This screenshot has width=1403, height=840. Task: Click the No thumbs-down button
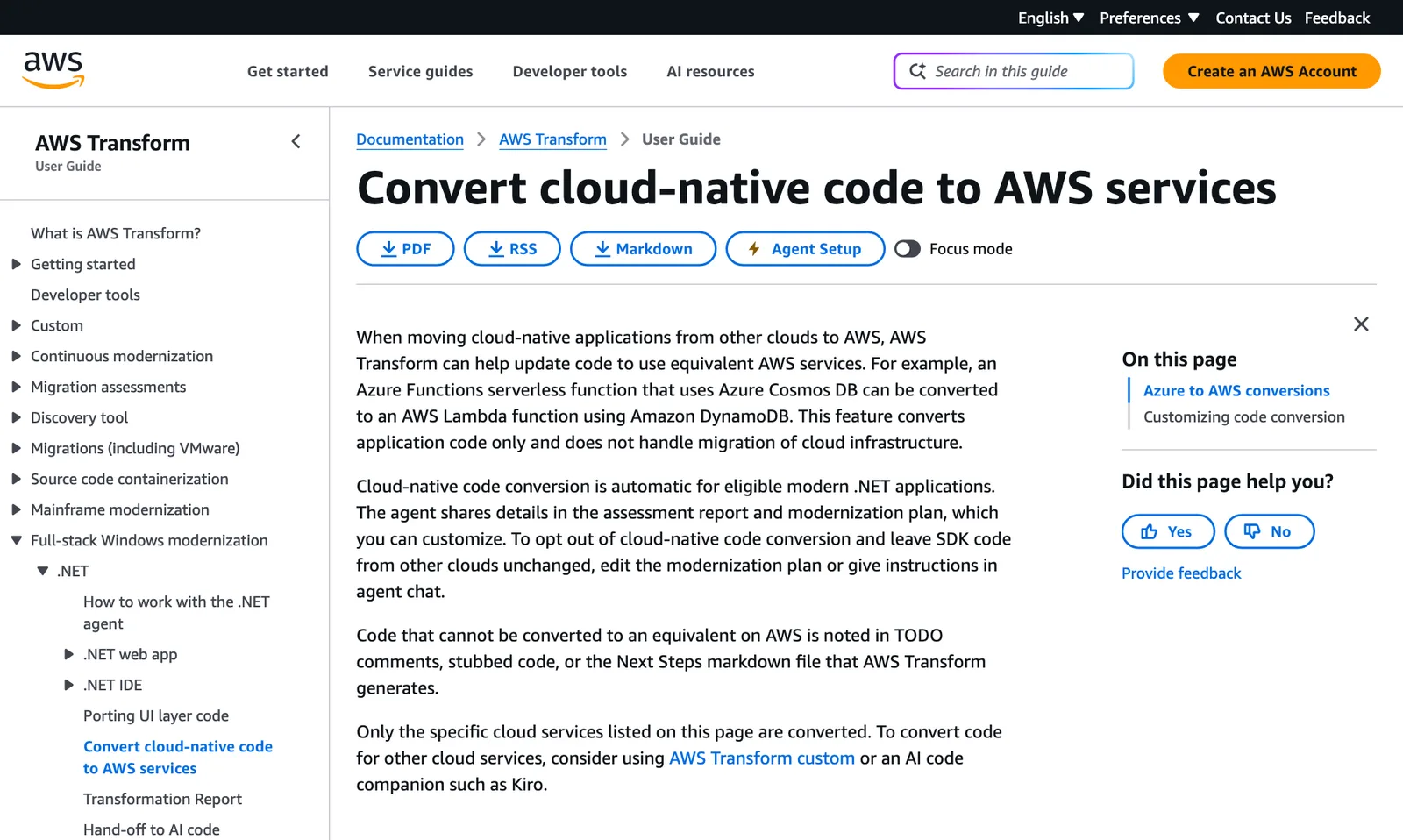[1269, 531]
